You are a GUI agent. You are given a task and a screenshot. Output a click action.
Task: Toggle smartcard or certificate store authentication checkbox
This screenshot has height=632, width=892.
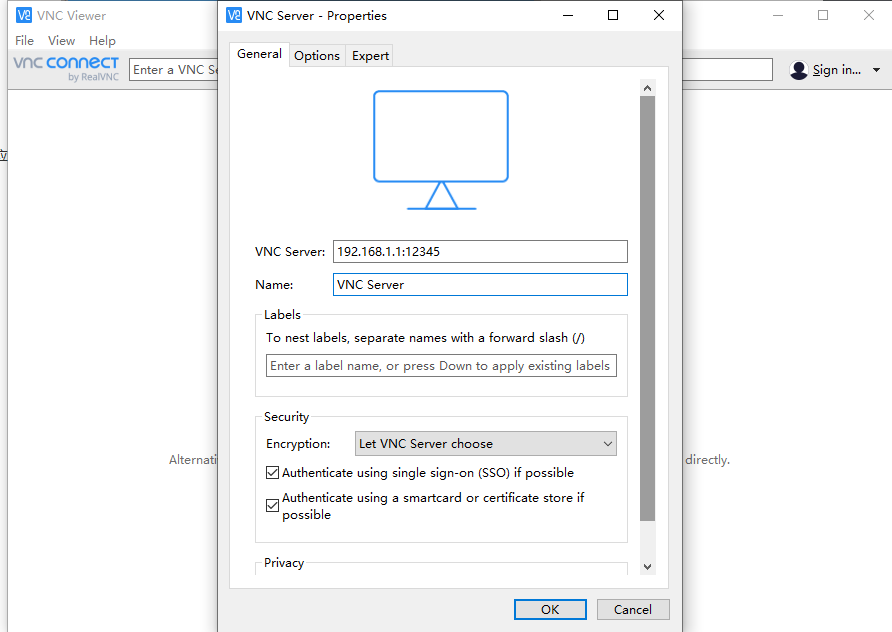(x=272, y=506)
